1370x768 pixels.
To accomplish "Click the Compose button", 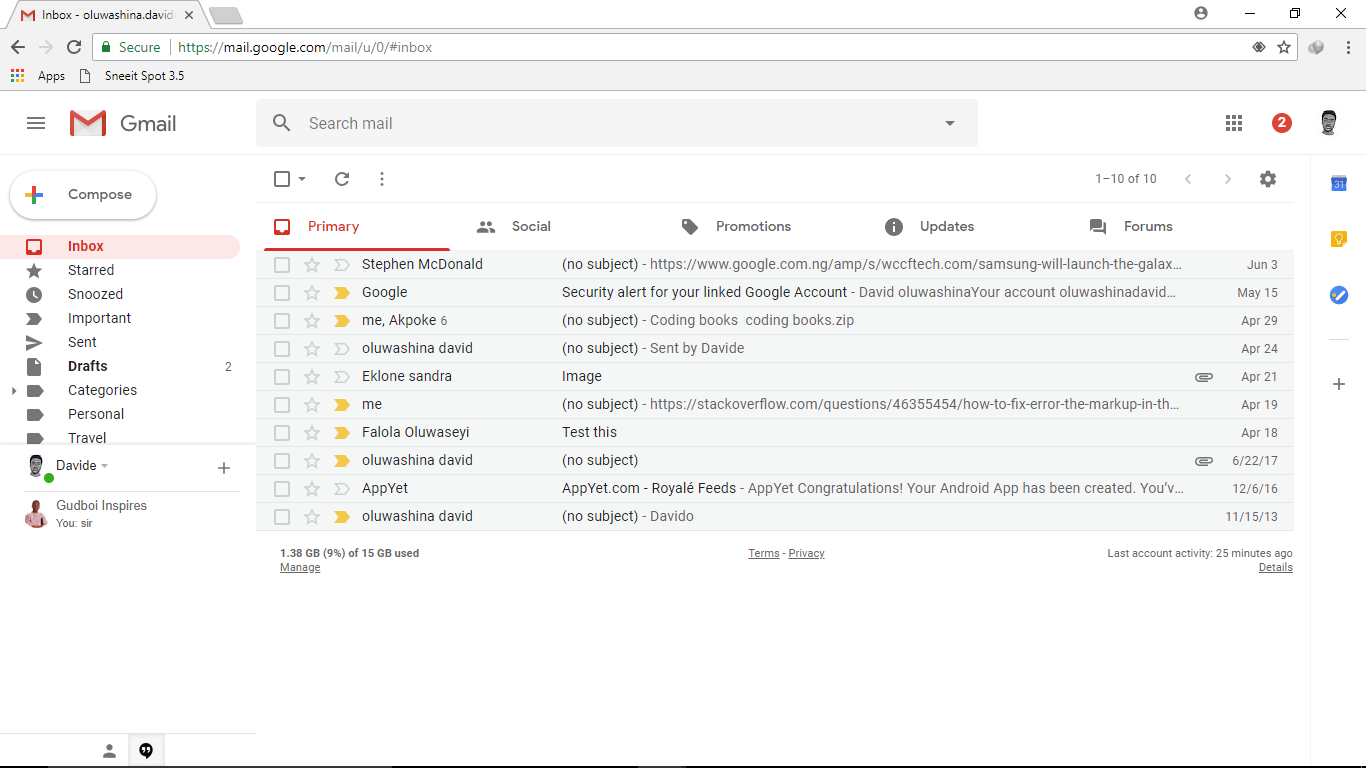I will coord(83,195).
